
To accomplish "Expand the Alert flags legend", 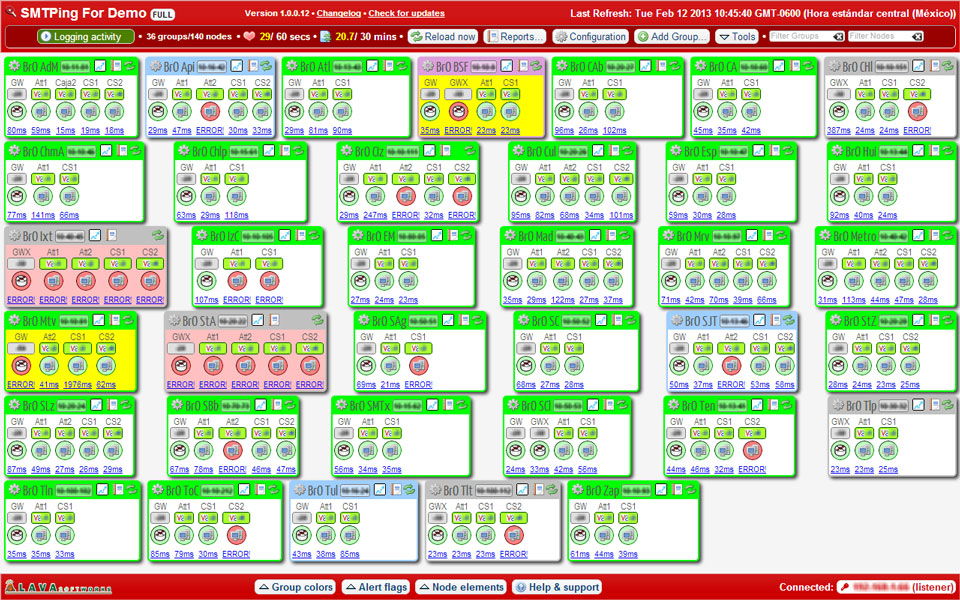I will click(x=377, y=587).
